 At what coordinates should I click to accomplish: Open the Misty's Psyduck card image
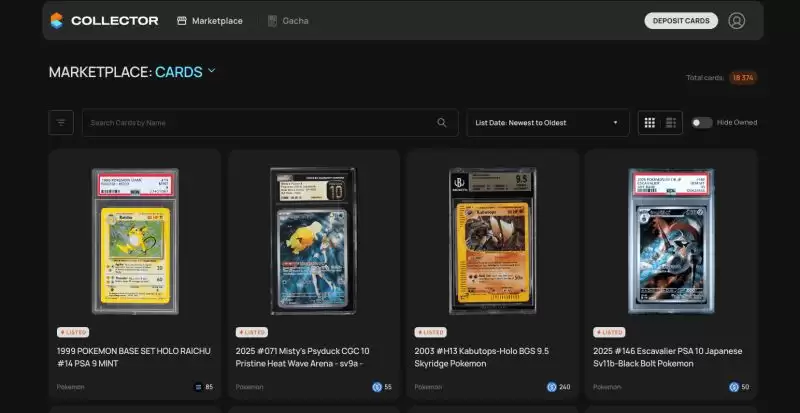[314, 241]
